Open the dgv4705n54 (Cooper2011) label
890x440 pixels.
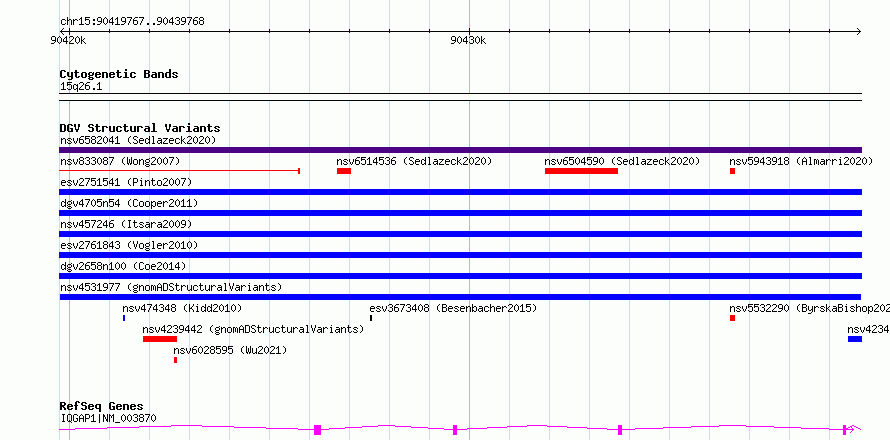coord(129,203)
